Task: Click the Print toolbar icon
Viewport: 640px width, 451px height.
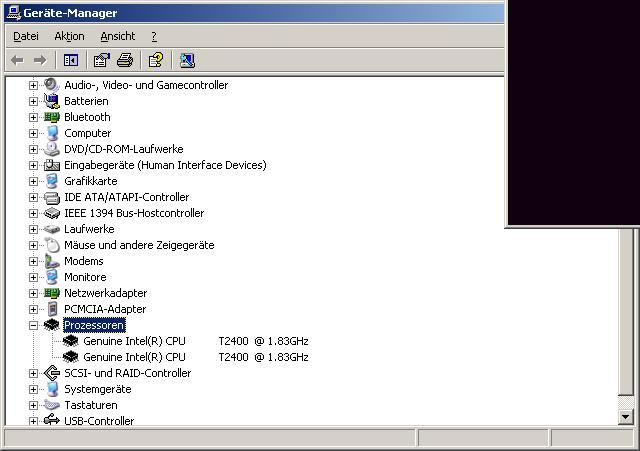Action: click(125, 60)
